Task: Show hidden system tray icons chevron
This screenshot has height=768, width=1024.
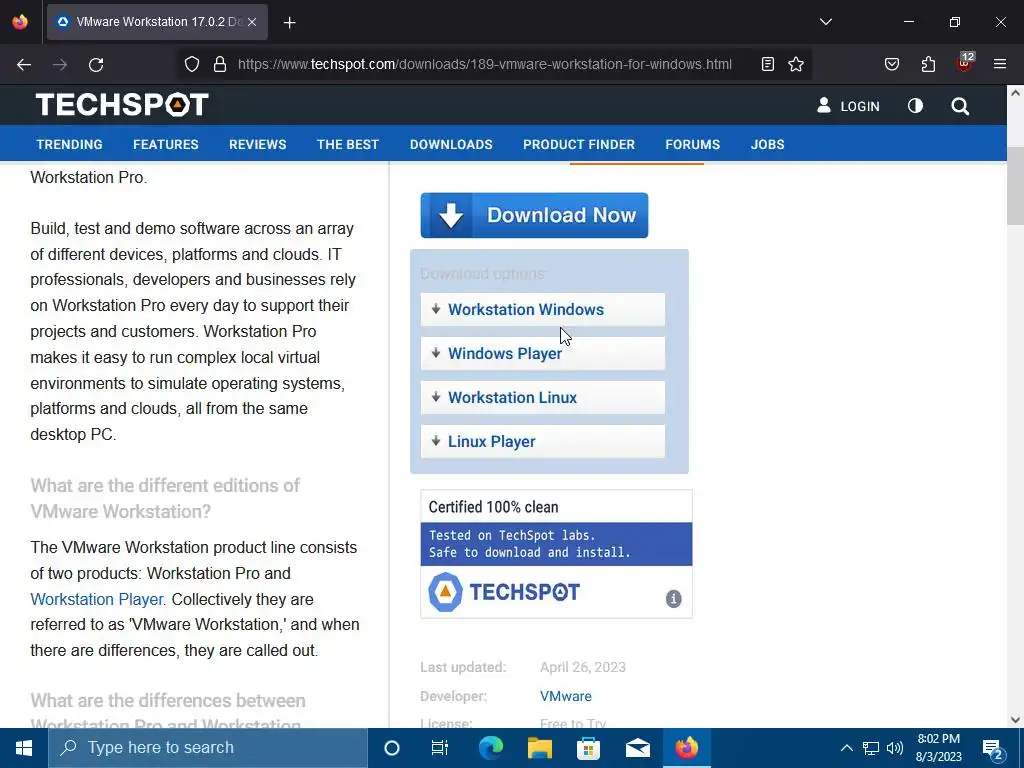Action: pyautogui.click(x=846, y=748)
